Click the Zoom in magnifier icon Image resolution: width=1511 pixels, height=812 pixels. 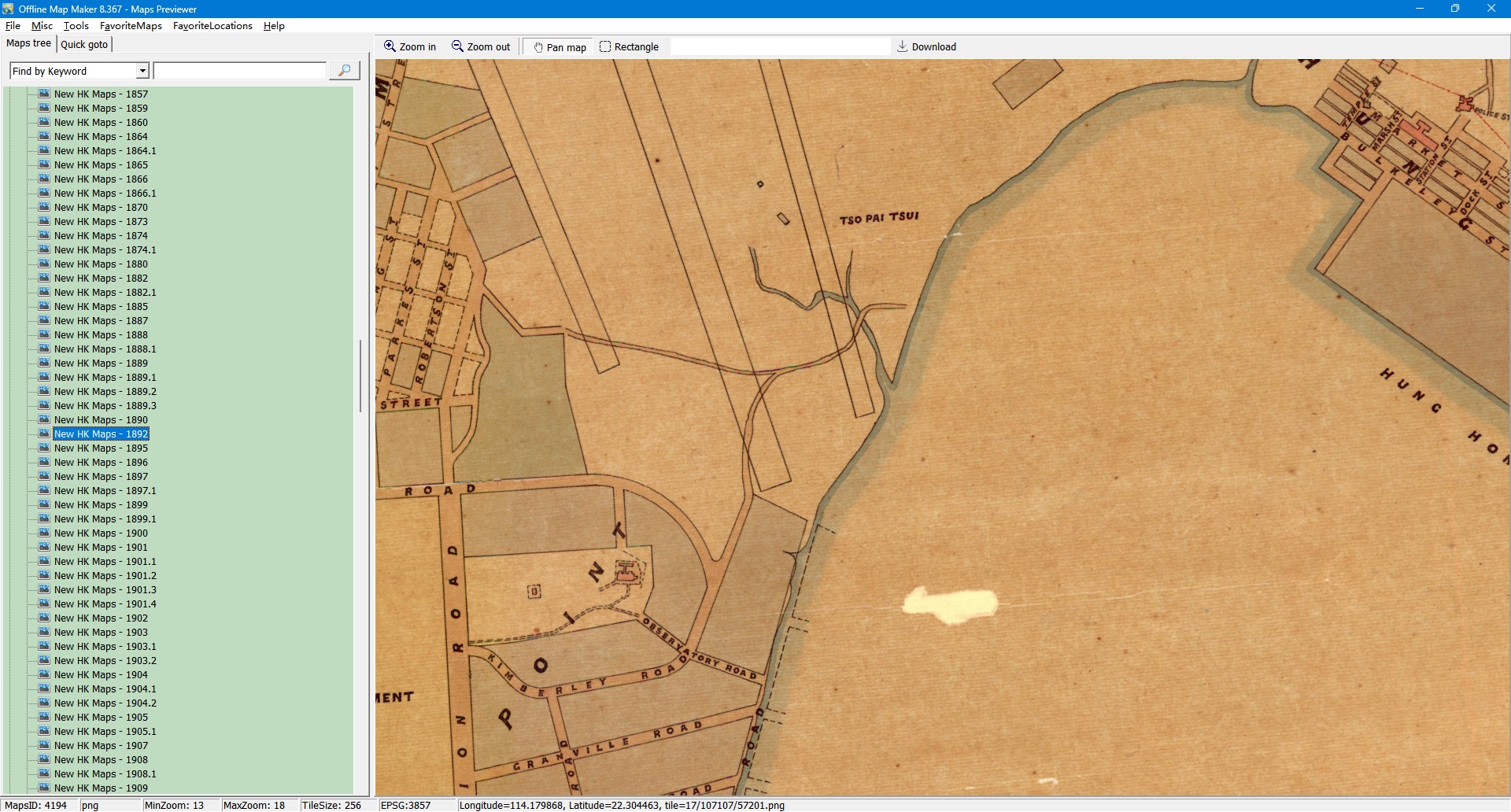[x=390, y=46]
